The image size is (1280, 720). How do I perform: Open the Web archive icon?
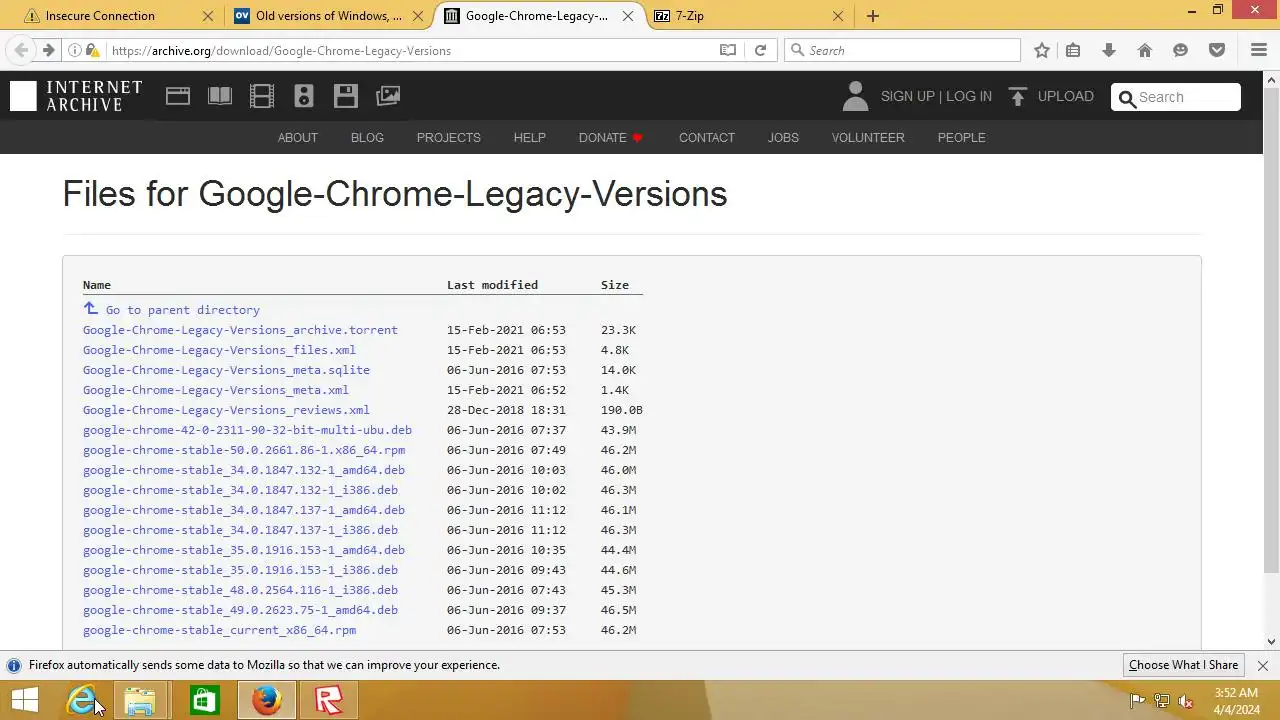coord(178,96)
